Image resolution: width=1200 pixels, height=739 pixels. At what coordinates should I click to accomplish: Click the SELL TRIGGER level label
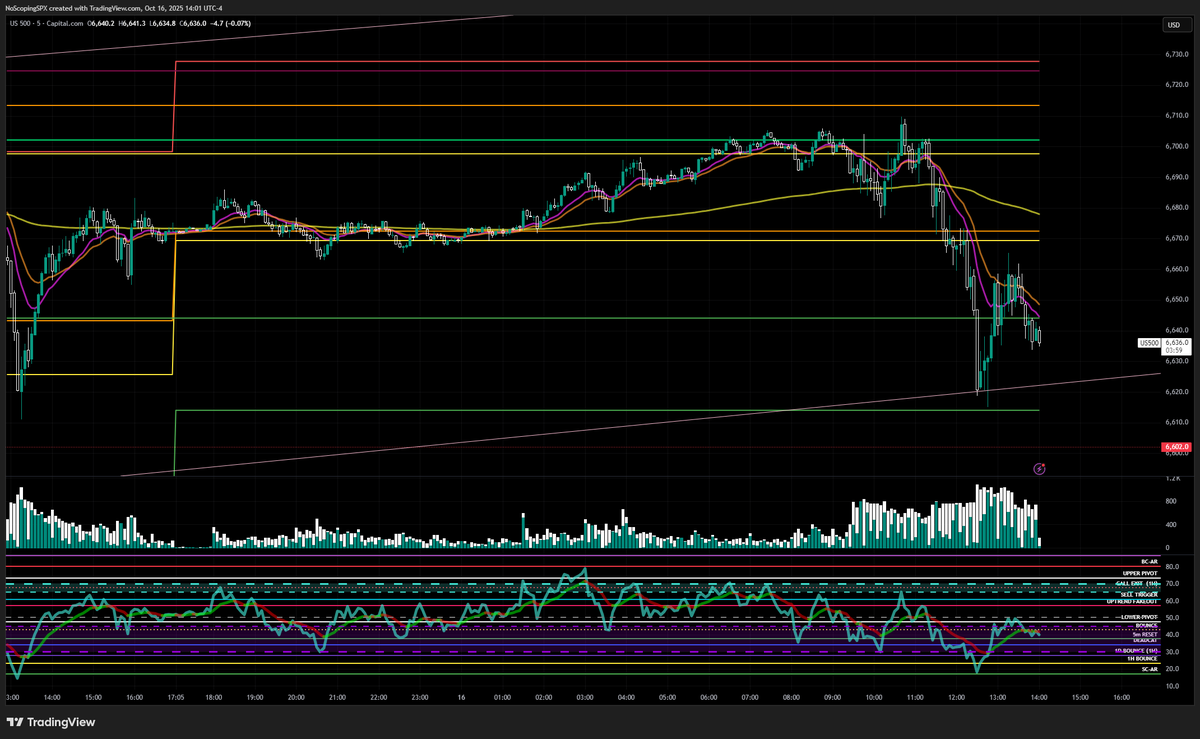pyautogui.click(x=1139, y=595)
